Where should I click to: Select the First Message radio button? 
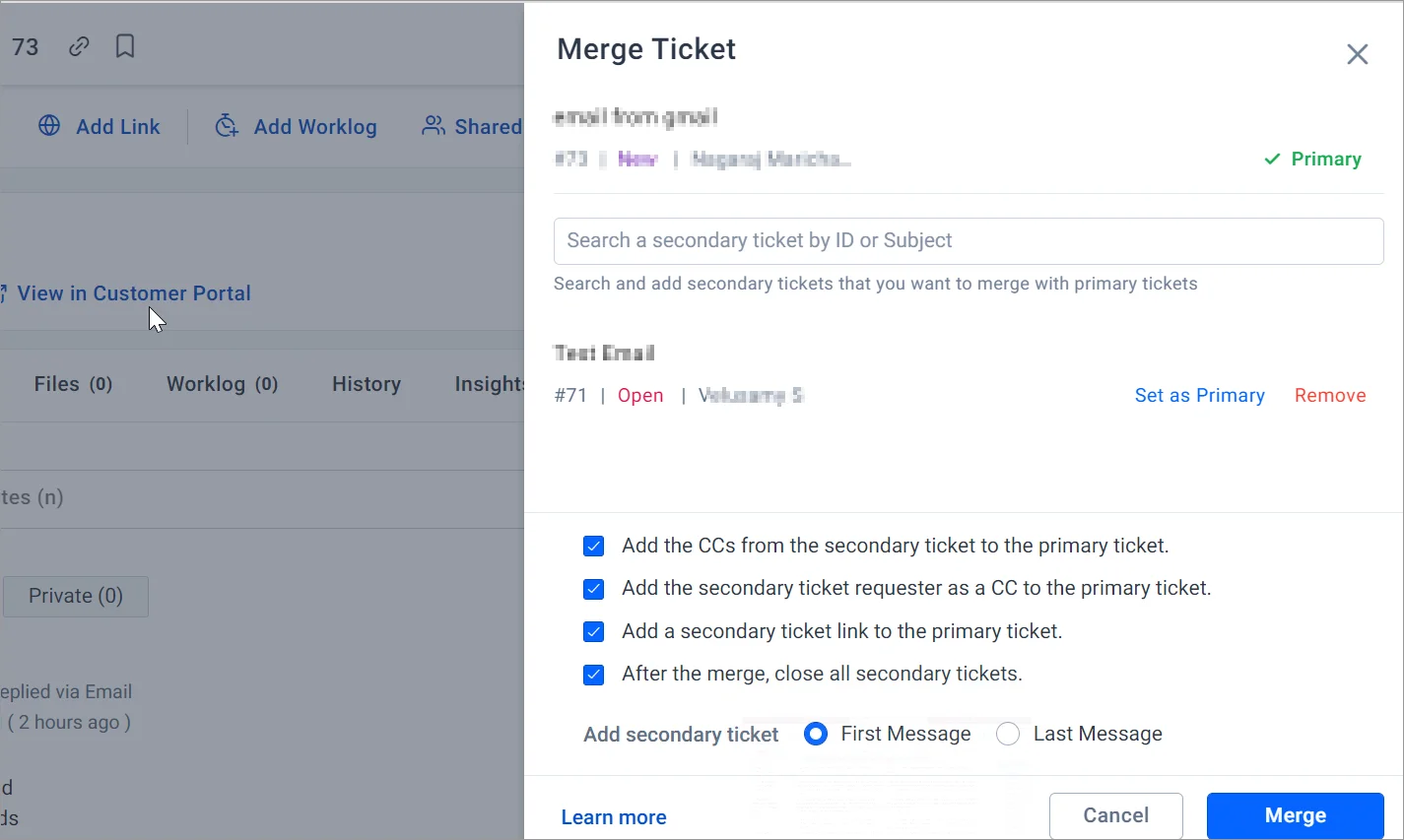point(815,734)
